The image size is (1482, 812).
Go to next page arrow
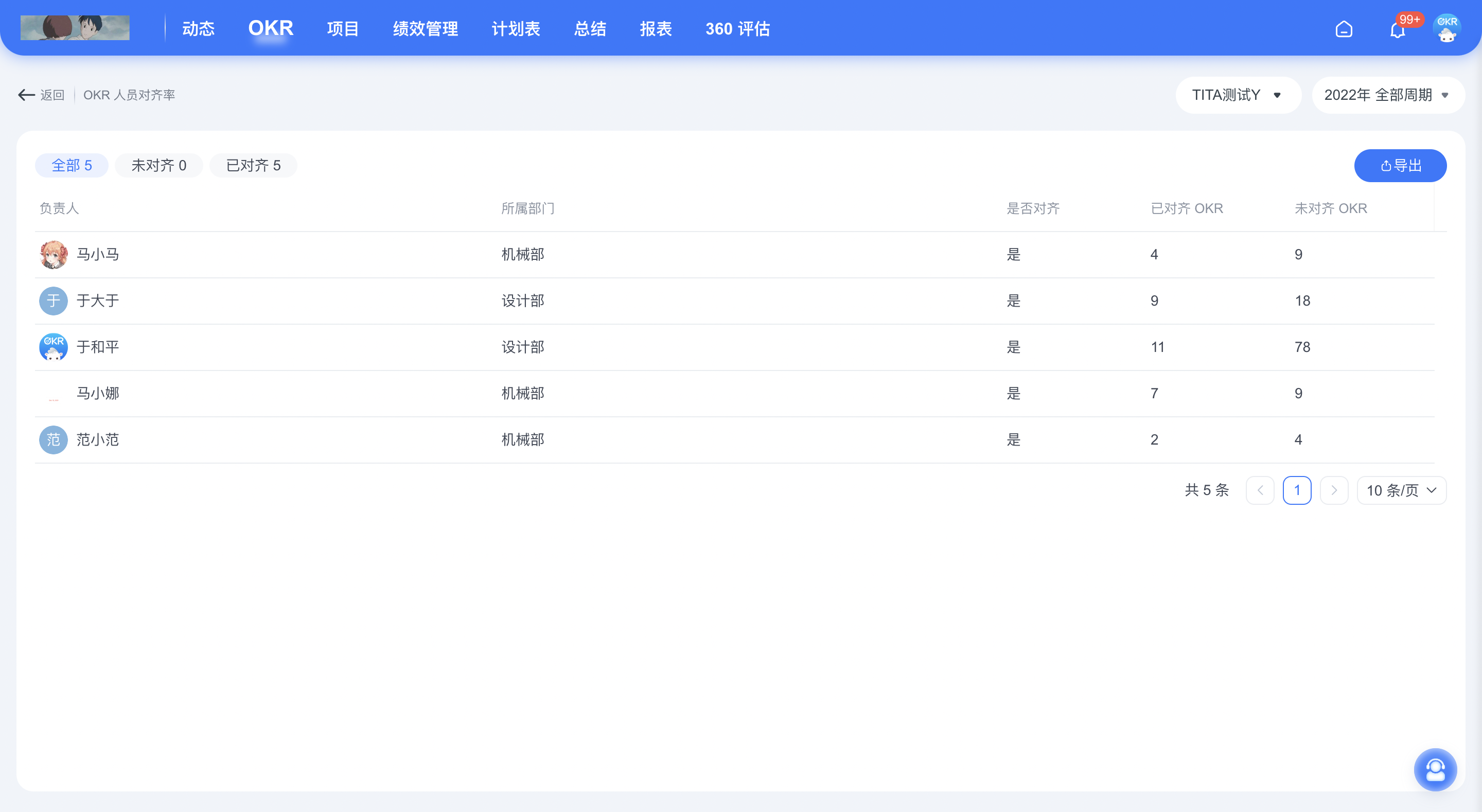tap(1334, 490)
